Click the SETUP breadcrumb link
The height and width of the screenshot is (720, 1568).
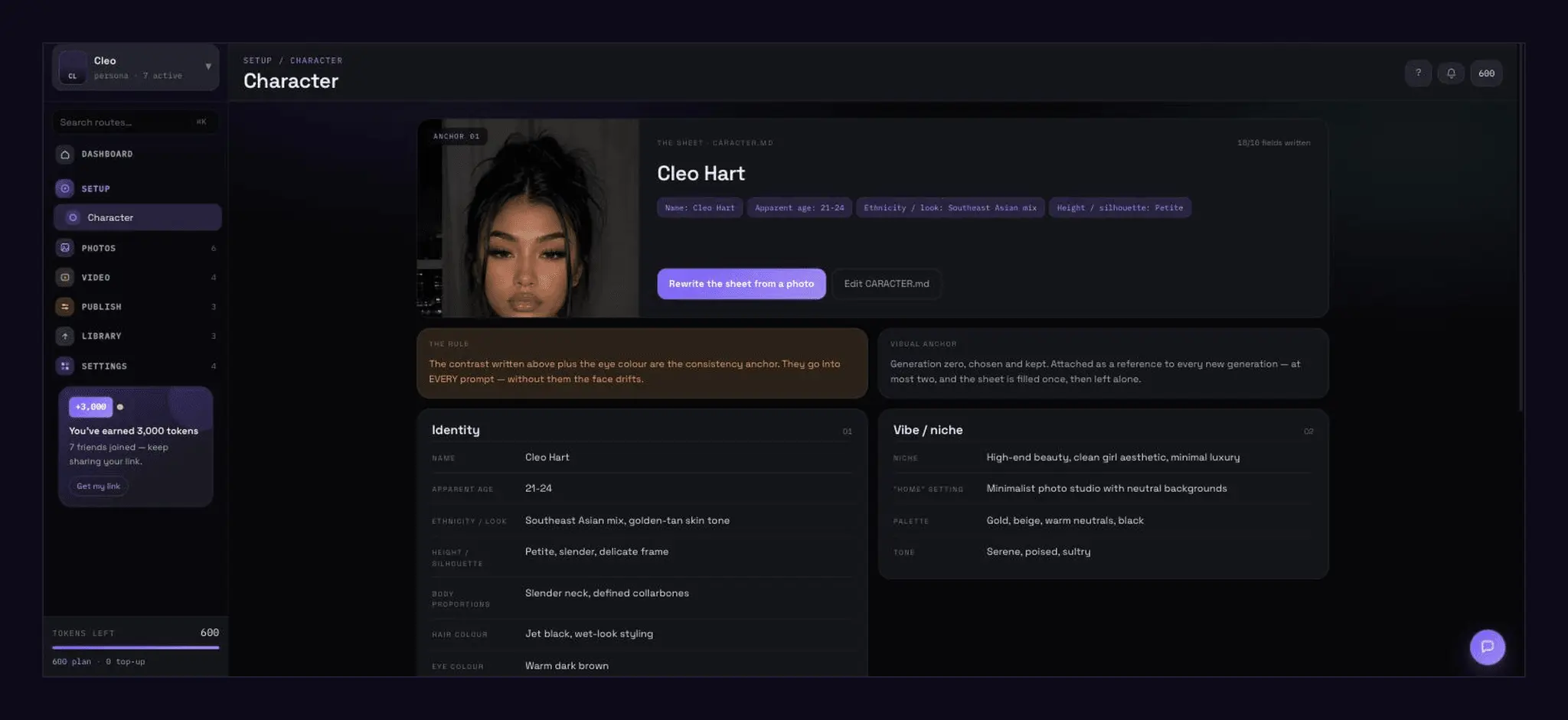tap(257, 60)
